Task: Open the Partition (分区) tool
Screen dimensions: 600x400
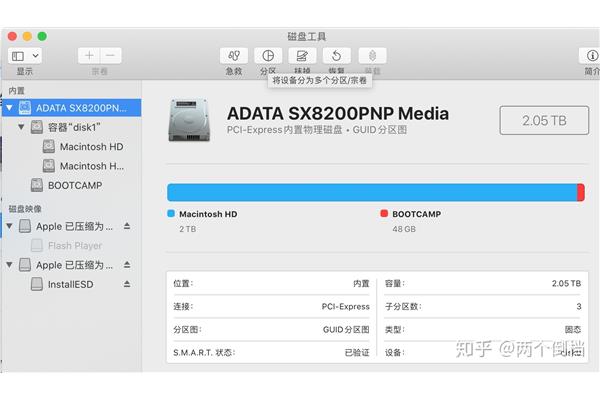Action: tap(268, 56)
